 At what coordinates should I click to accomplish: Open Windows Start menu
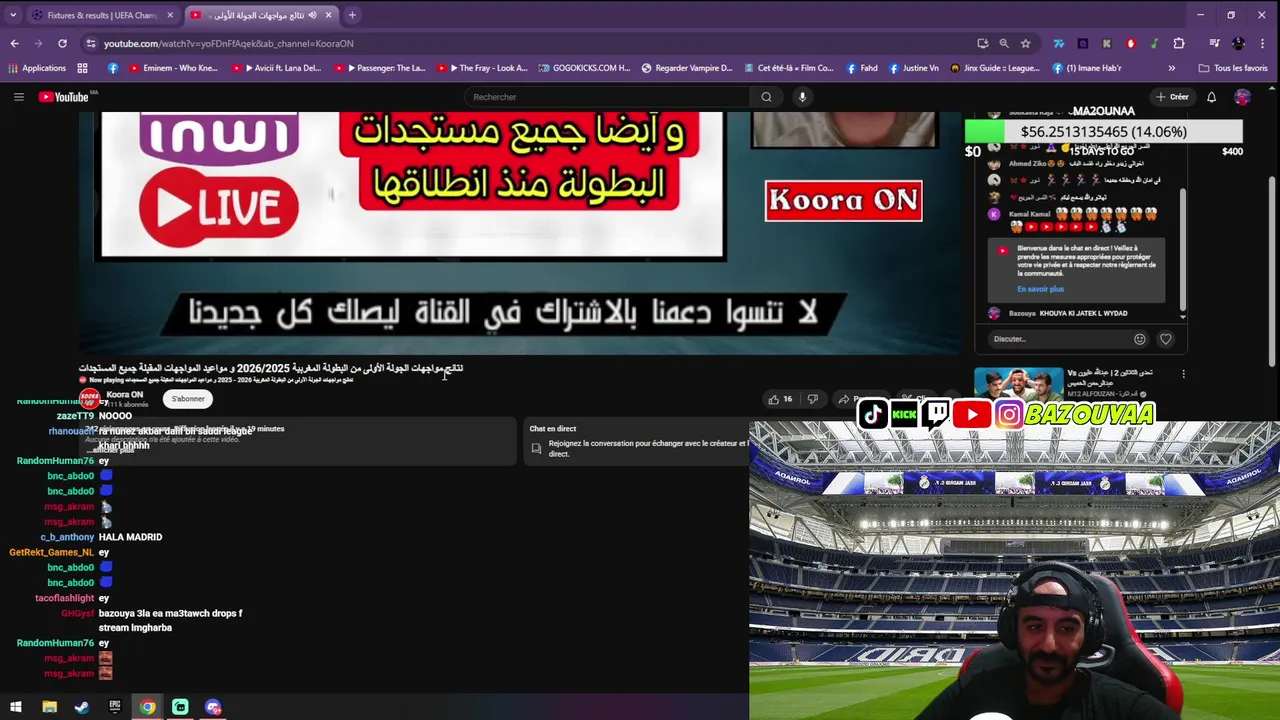(x=16, y=707)
